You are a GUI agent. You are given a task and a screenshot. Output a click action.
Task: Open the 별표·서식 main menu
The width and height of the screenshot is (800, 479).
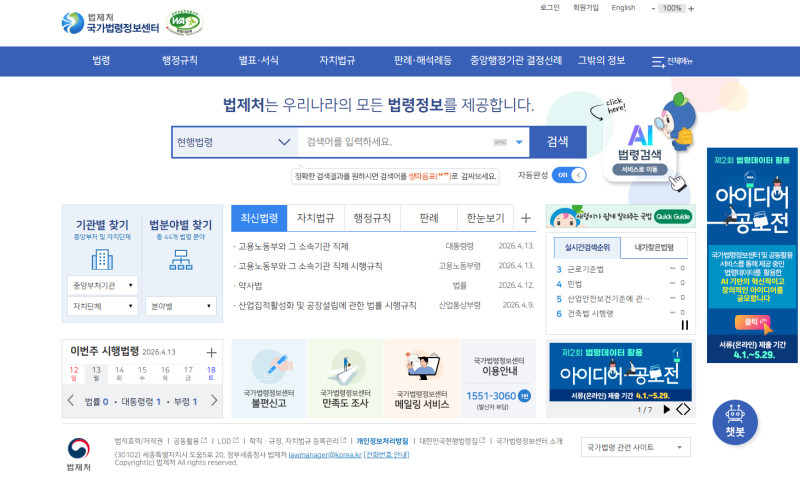[258, 61]
